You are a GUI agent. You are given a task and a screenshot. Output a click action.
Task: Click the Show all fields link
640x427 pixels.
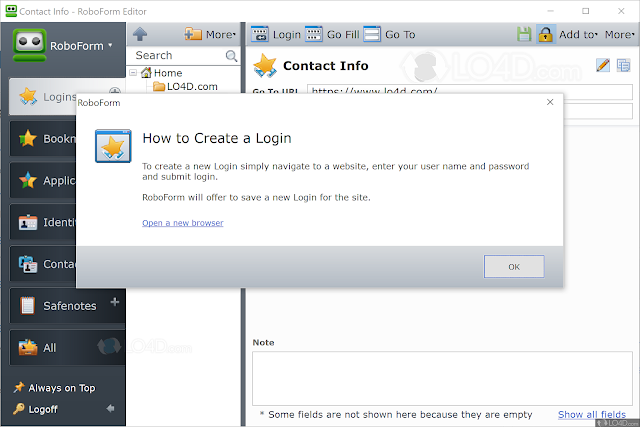(x=592, y=415)
